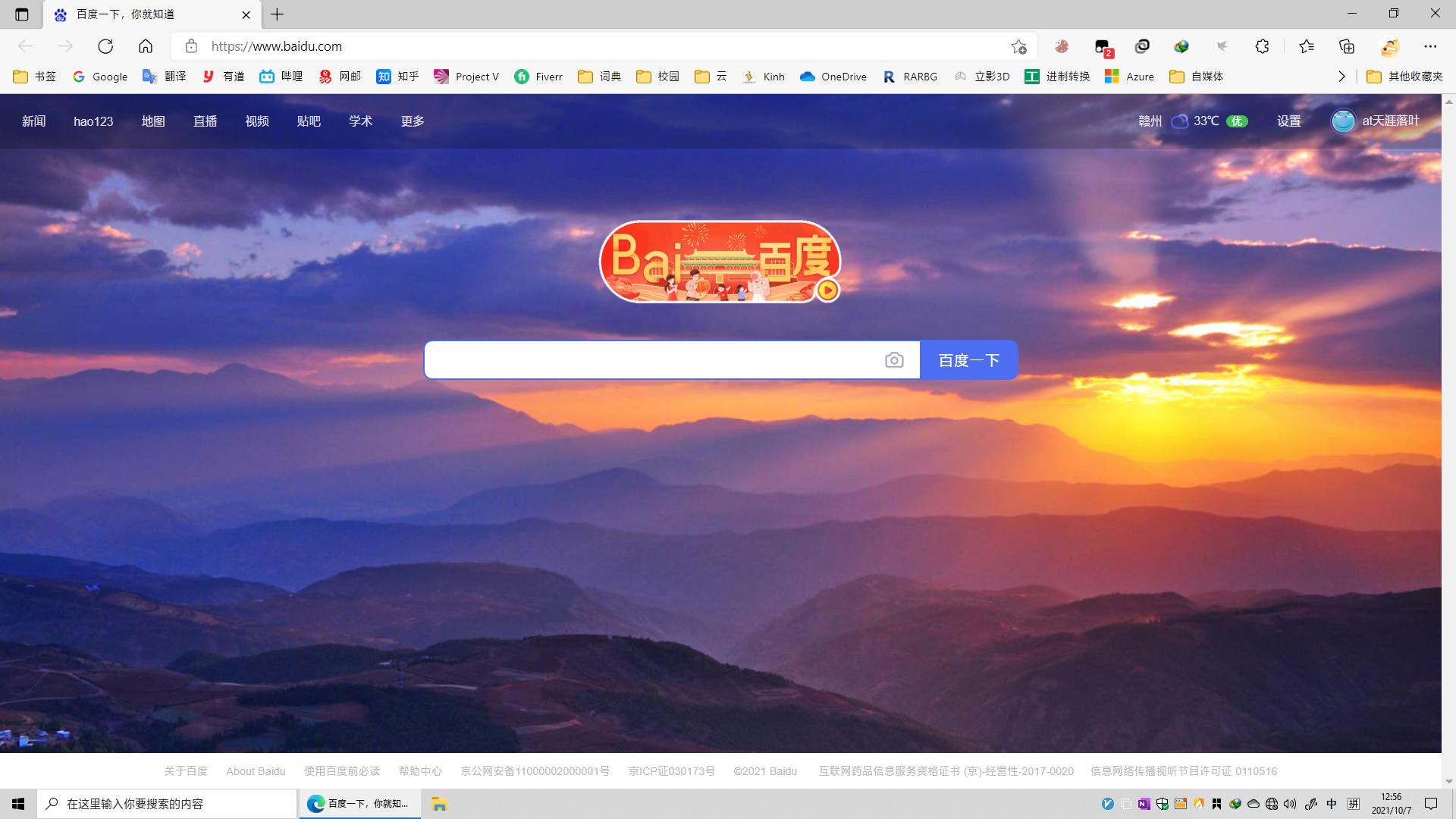
Task: Open the About Baidu link
Action: click(x=255, y=770)
